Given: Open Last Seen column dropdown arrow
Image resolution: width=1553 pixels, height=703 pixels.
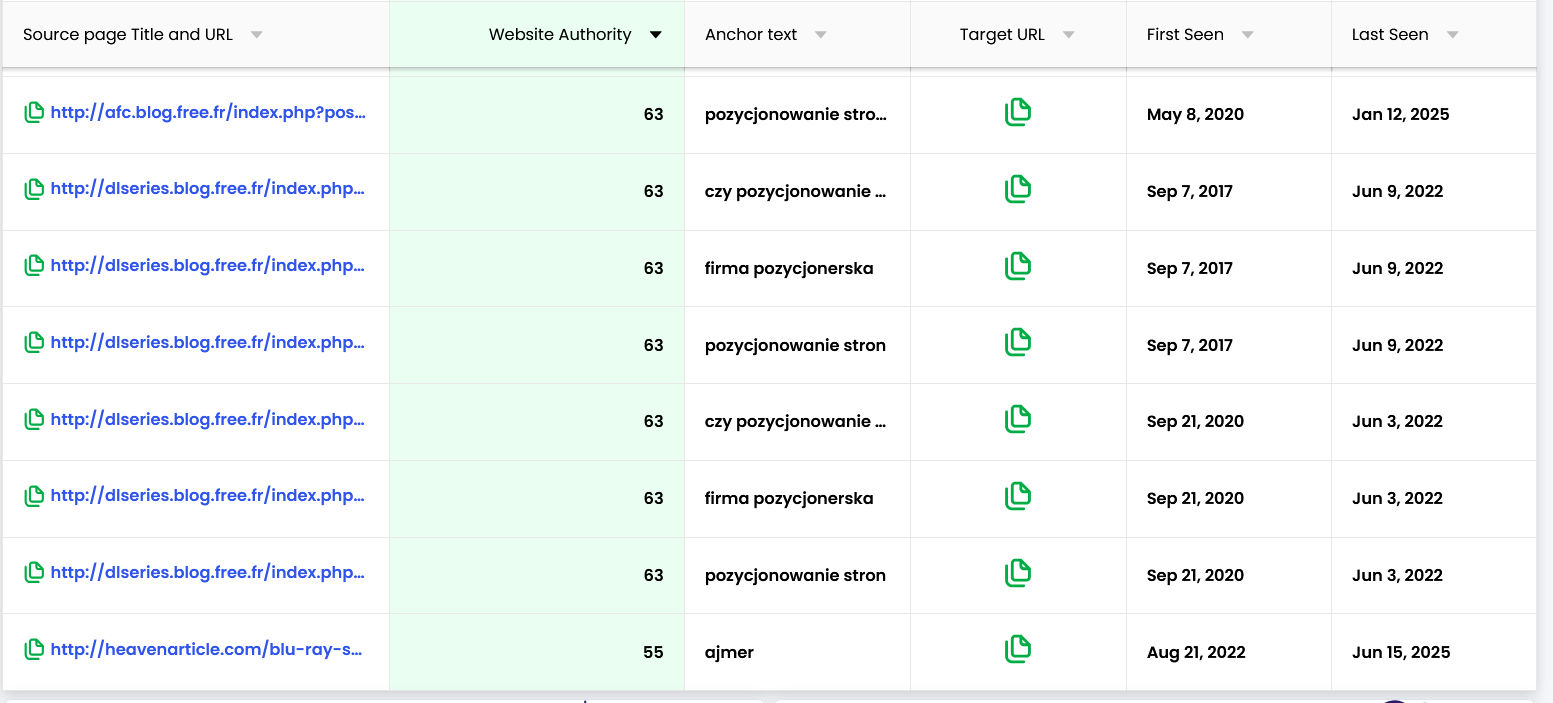Looking at the screenshot, I should point(1452,35).
